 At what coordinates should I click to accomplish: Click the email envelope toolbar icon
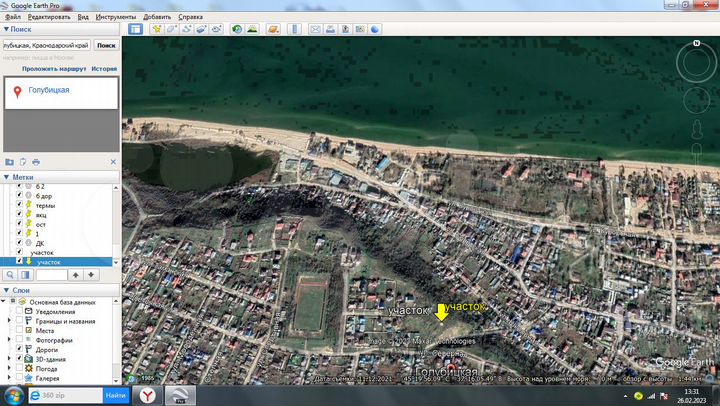point(315,29)
